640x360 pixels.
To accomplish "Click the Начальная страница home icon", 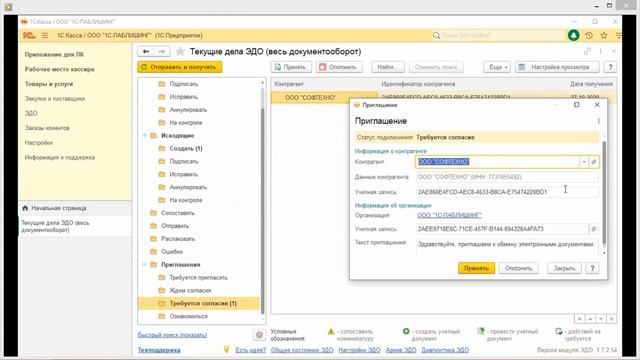I will (25, 208).
